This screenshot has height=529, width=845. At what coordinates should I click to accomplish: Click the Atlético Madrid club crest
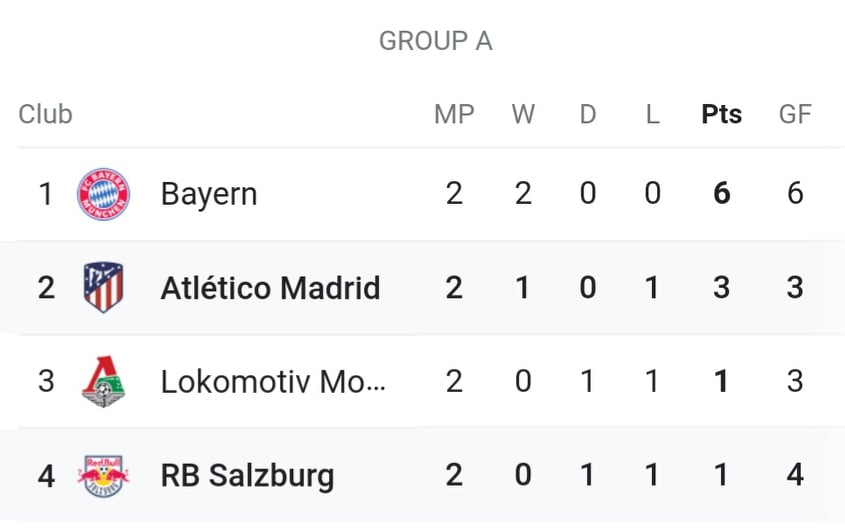tap(103, 287)
